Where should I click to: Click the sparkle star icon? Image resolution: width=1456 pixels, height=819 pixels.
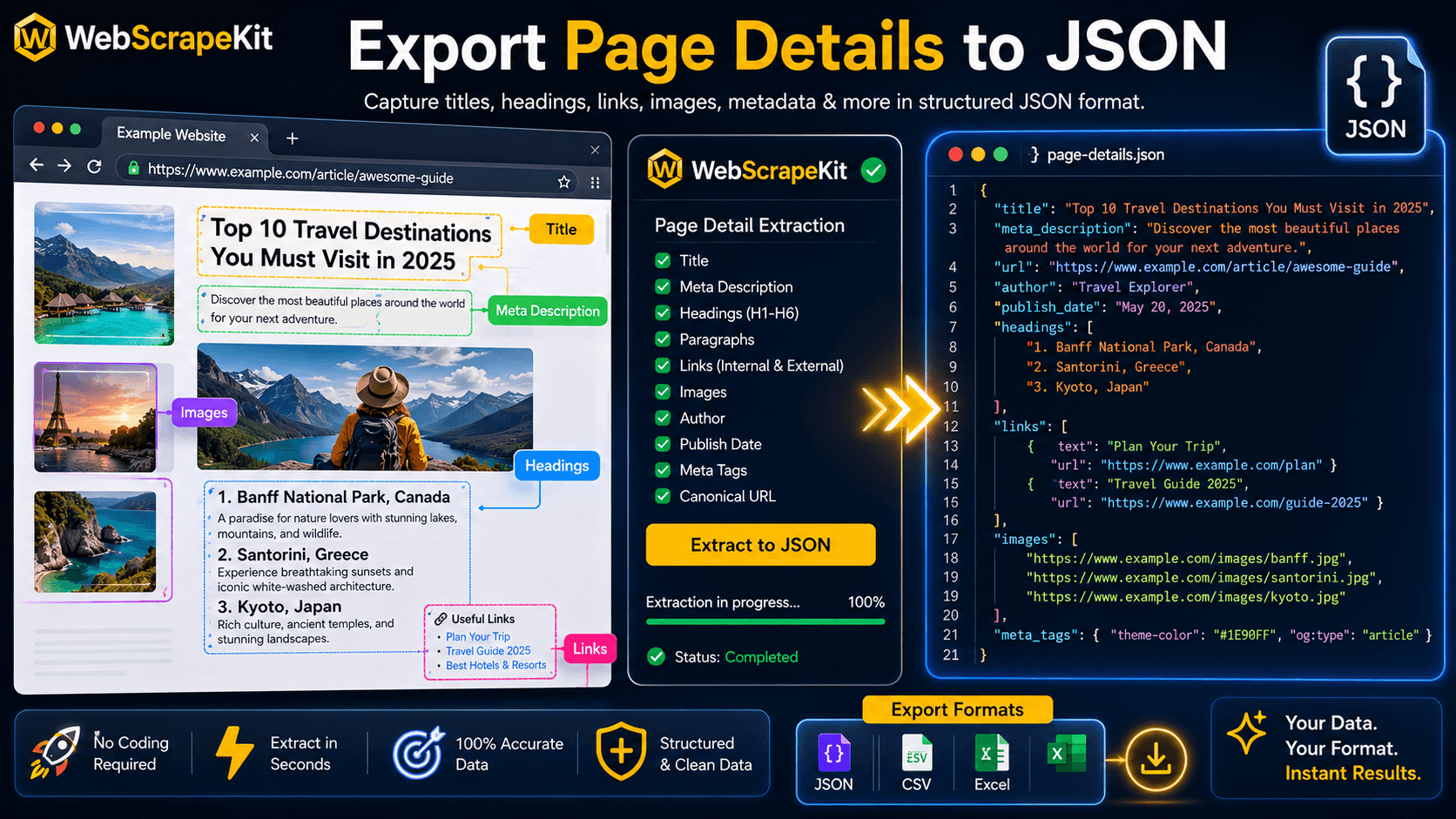point(1248,732)
